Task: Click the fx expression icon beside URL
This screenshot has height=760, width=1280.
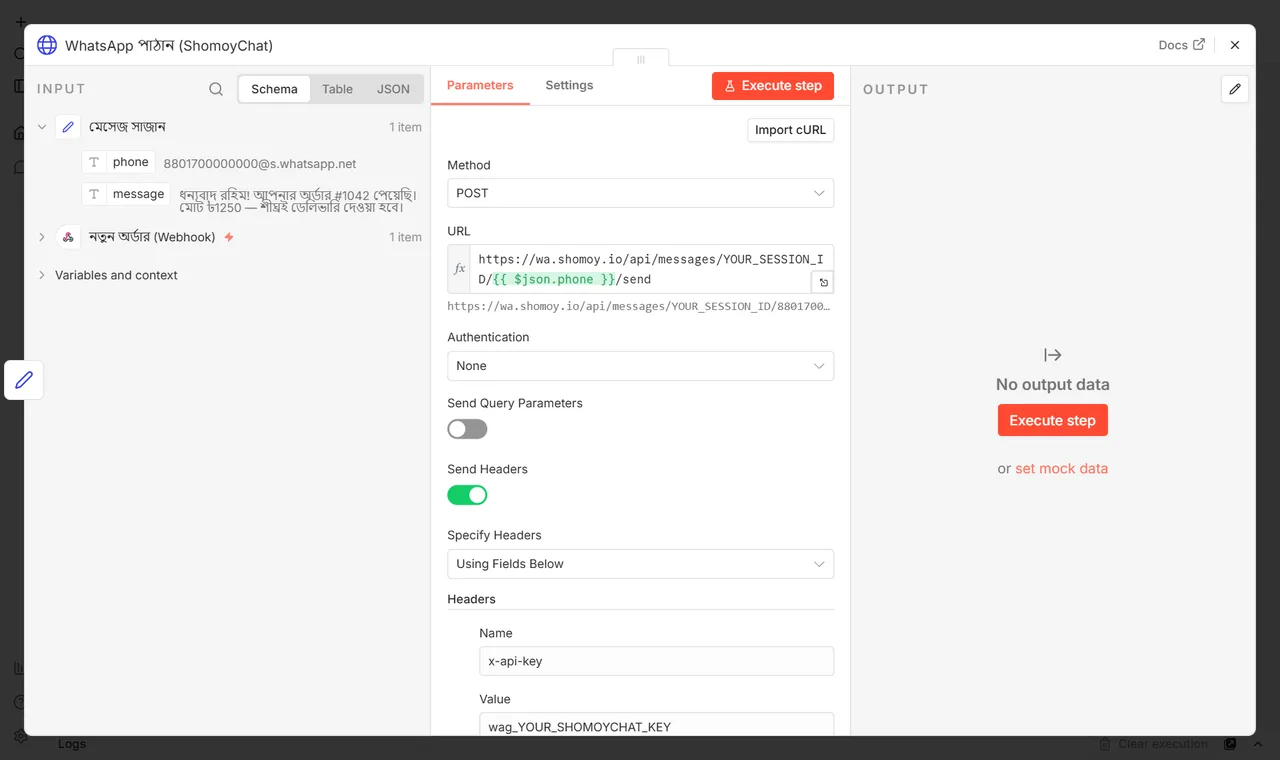Action: [x=459, y=269]
